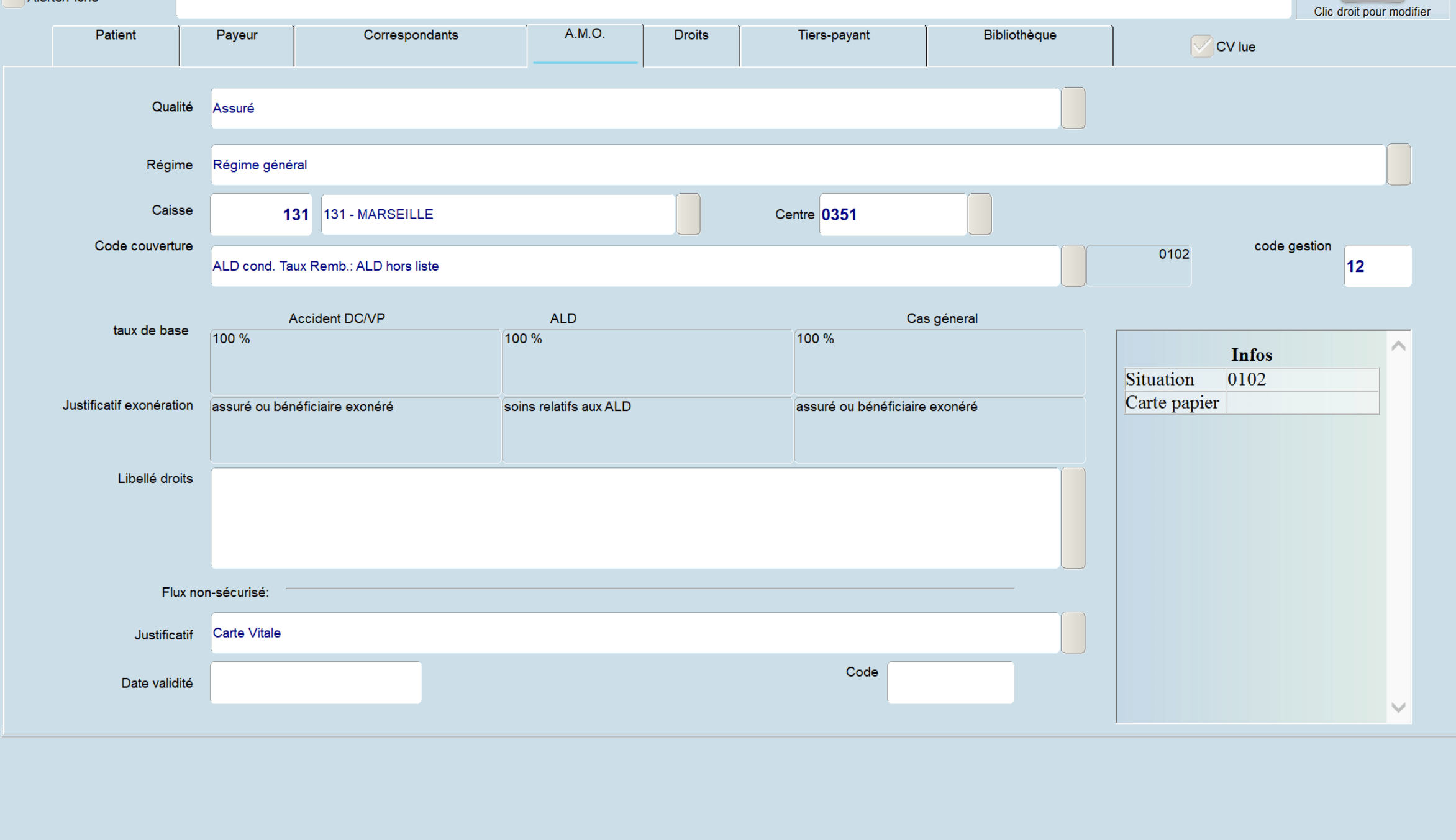Click the Libellé droits scrollbar
Viewport: 1456px width, 840px height.
tap(1073, 518)
